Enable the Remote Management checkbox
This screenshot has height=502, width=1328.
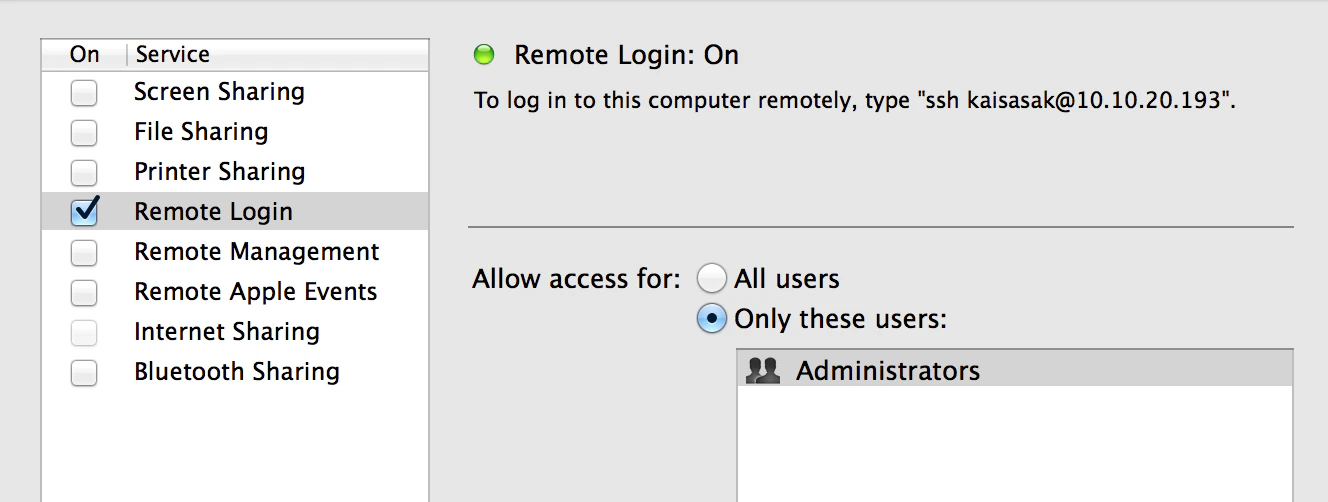(x=84, y=253)
